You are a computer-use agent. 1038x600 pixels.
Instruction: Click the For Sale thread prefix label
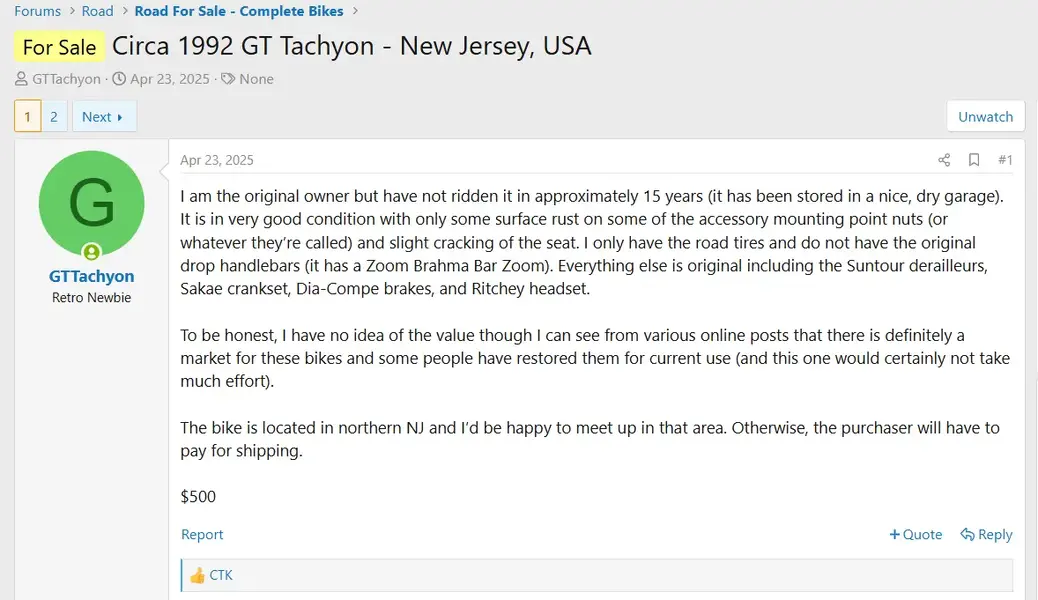pyautogui.click(x=59, y=47)
